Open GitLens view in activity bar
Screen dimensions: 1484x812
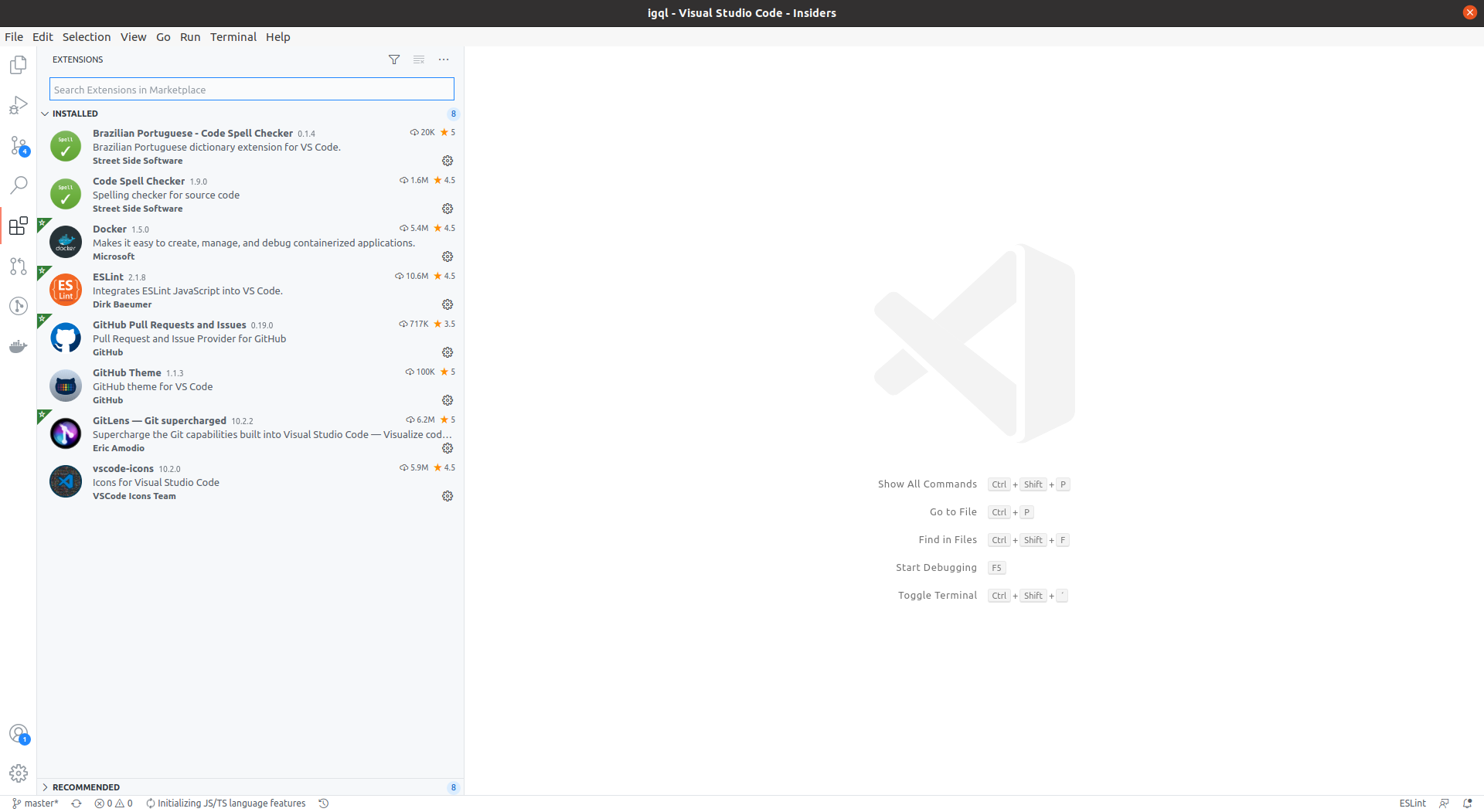pyautogui.click(x=19, y=306)
